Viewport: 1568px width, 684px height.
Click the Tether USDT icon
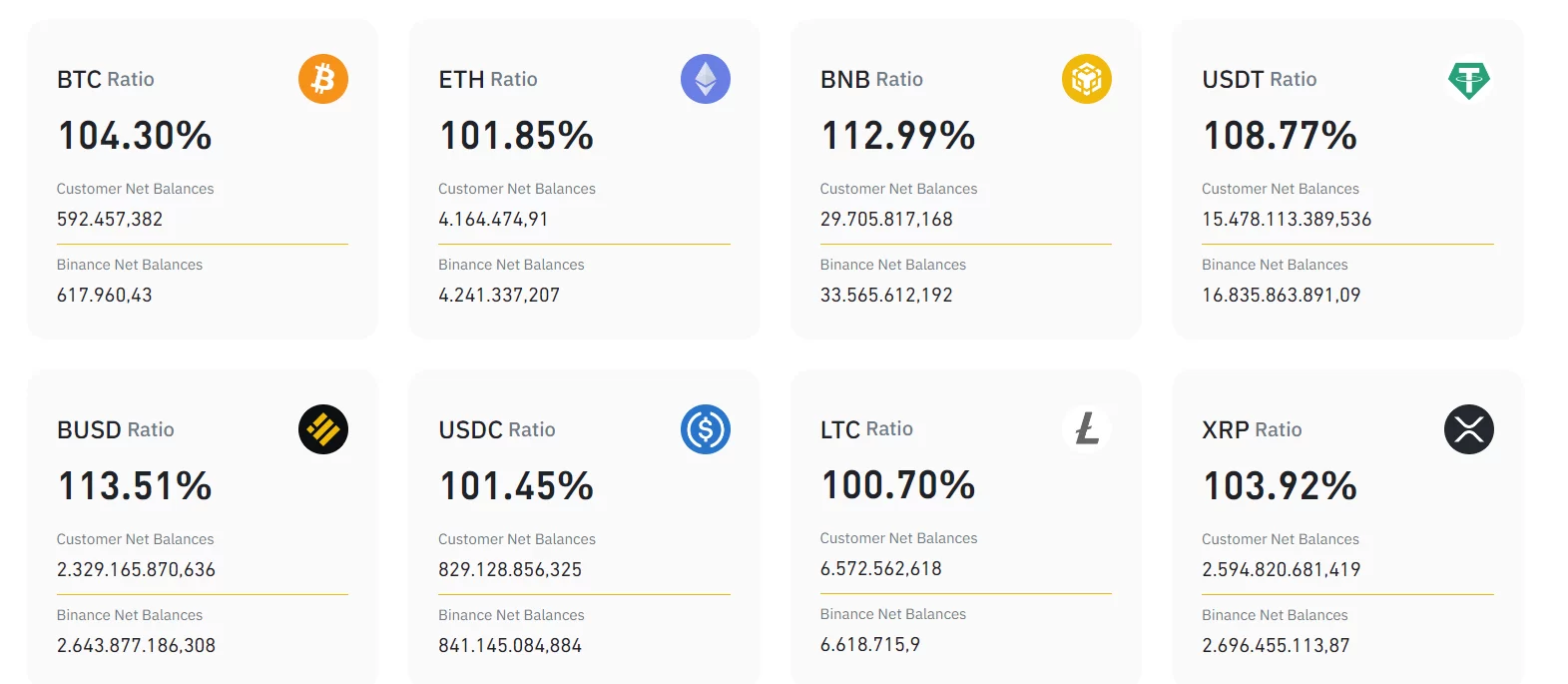1469,80
